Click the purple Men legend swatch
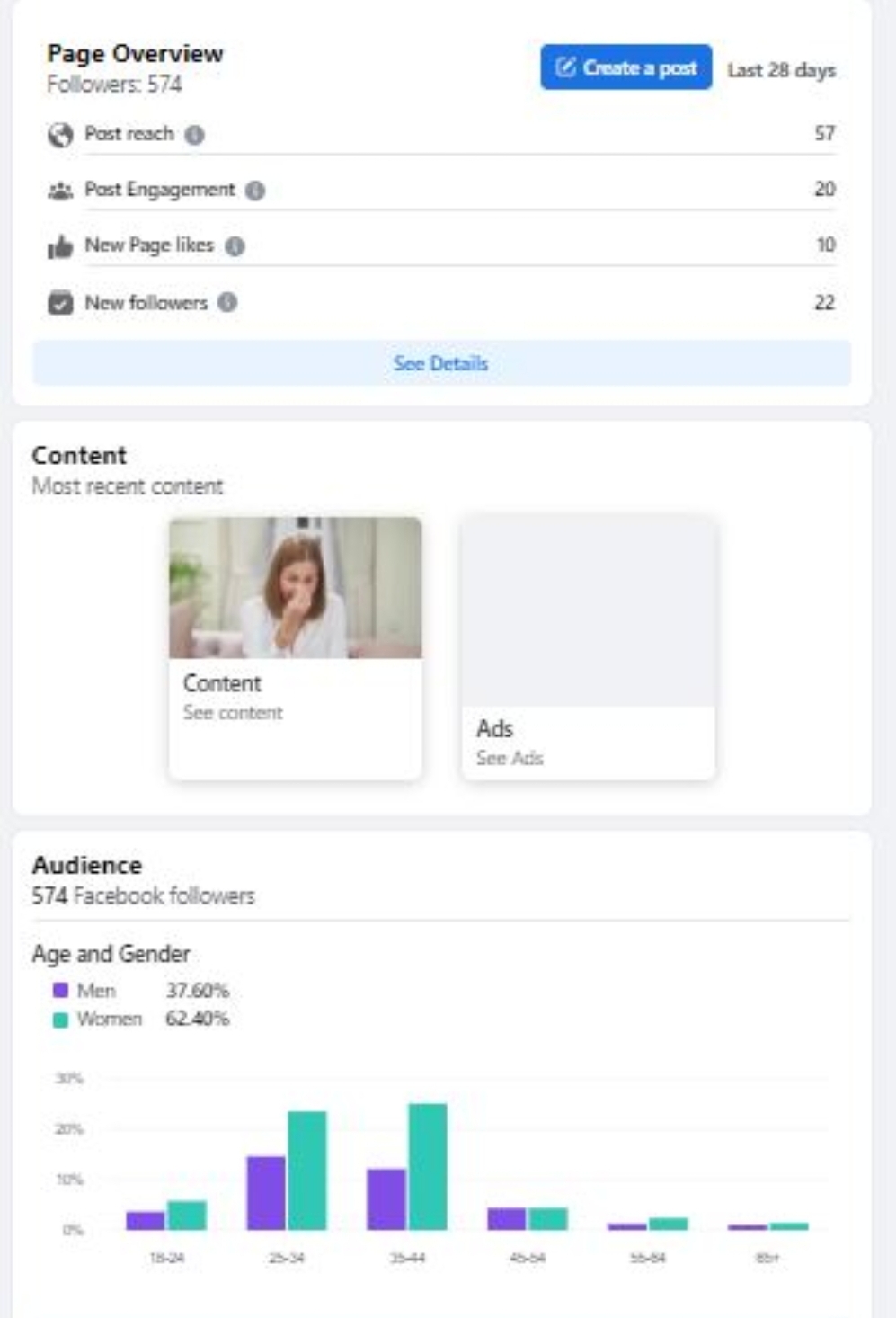Viewport: 896px width, 1318px height. point(60,990)
